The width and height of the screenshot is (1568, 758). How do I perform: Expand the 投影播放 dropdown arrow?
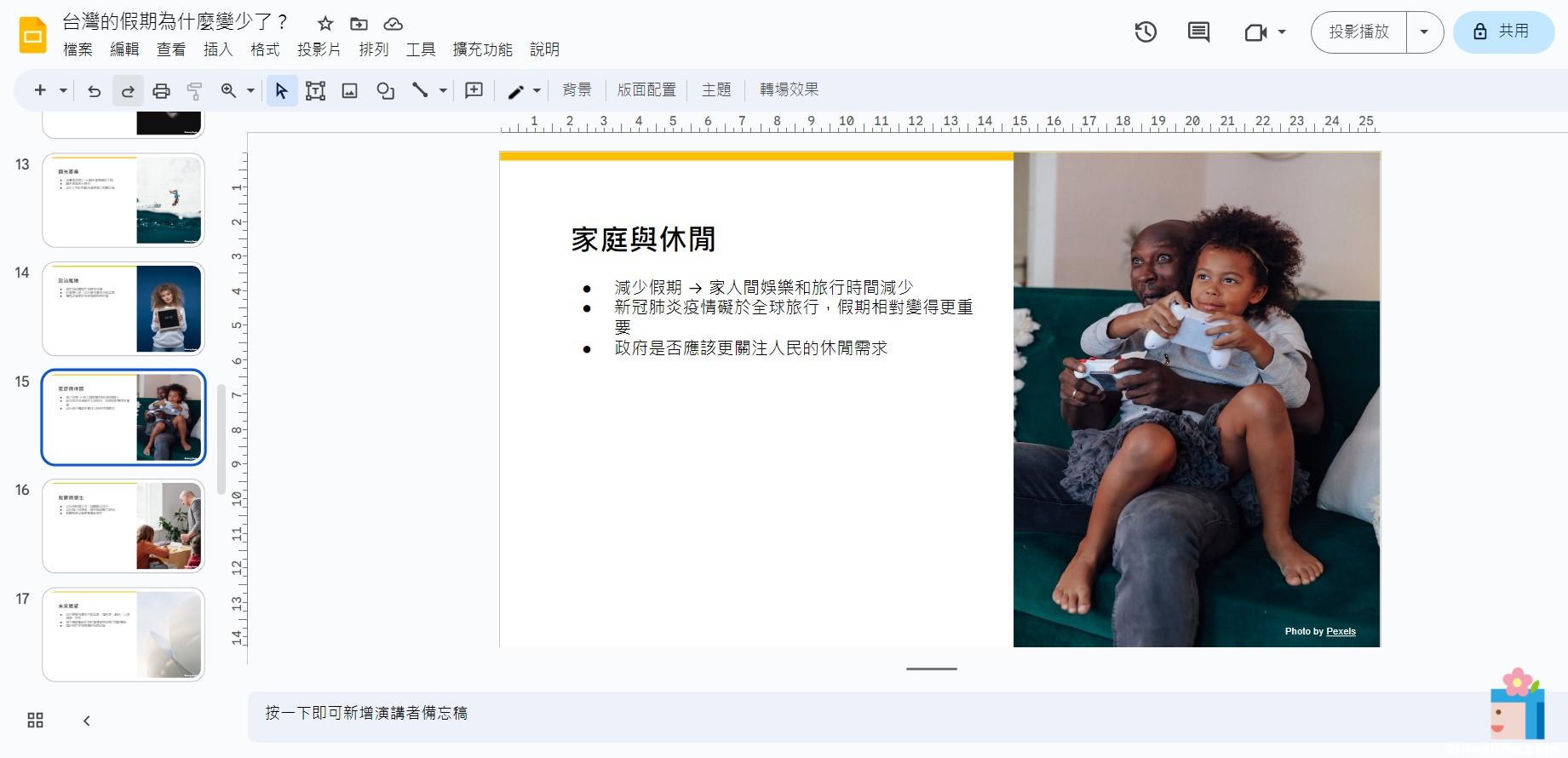click(1424, 32)
